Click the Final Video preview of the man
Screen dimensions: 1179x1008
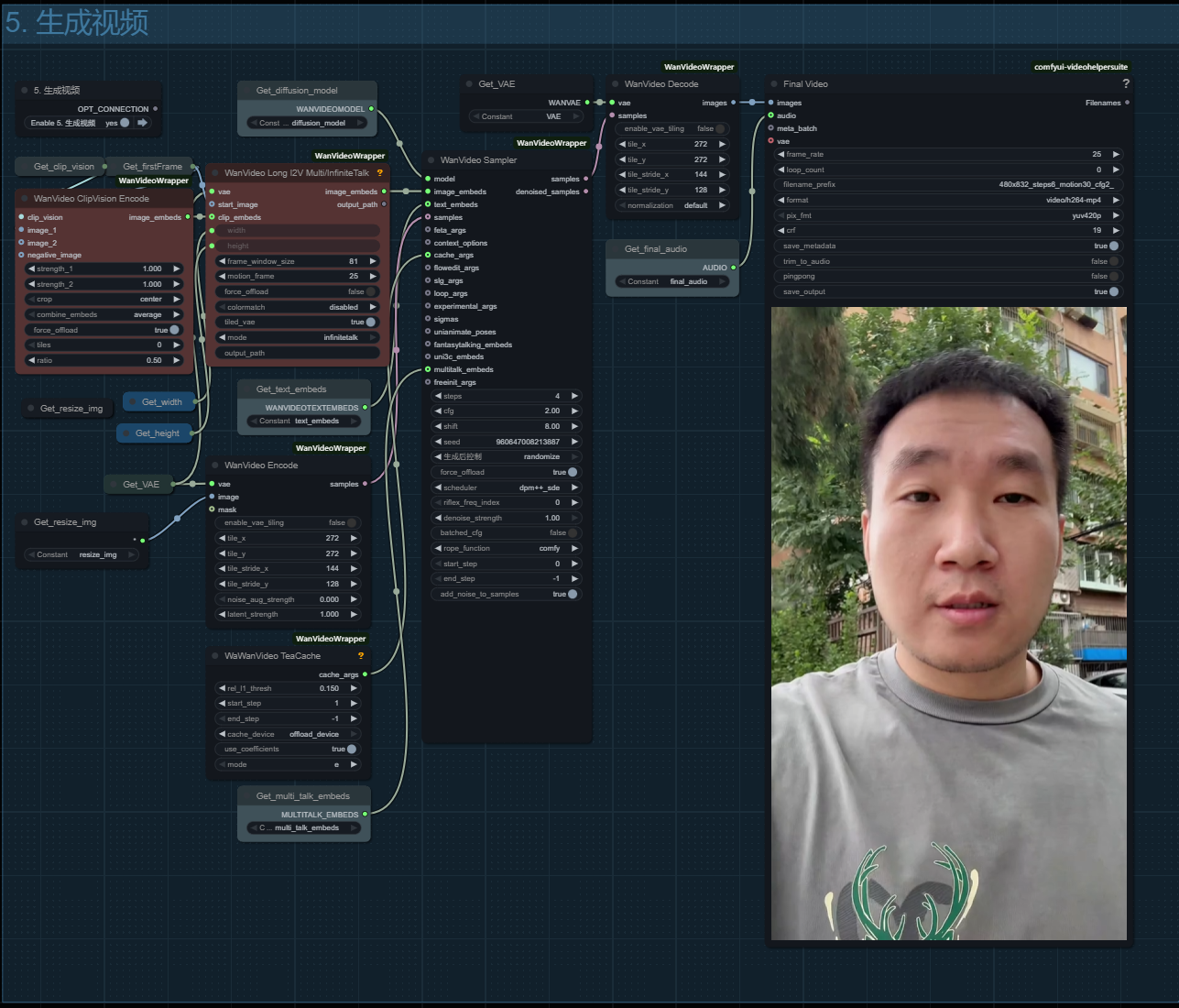[948, 623]
